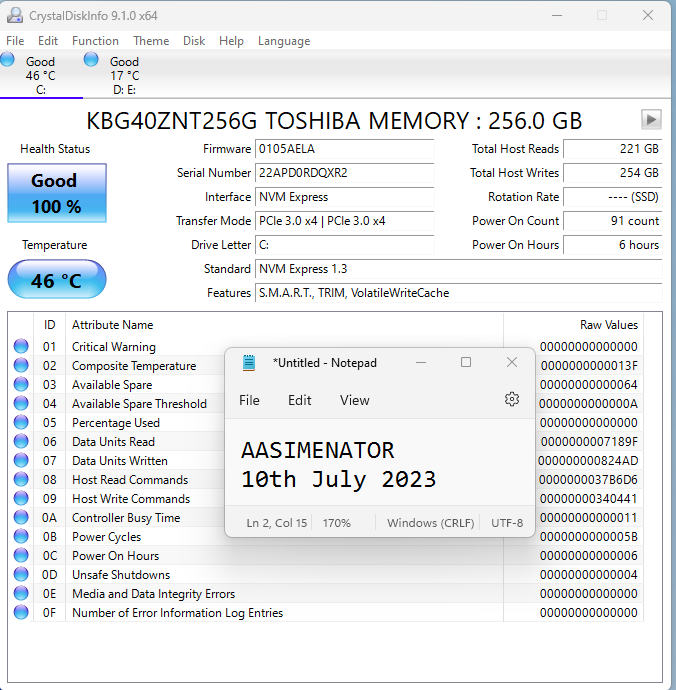Click the Drive Letter field C:

click(345, 245)
